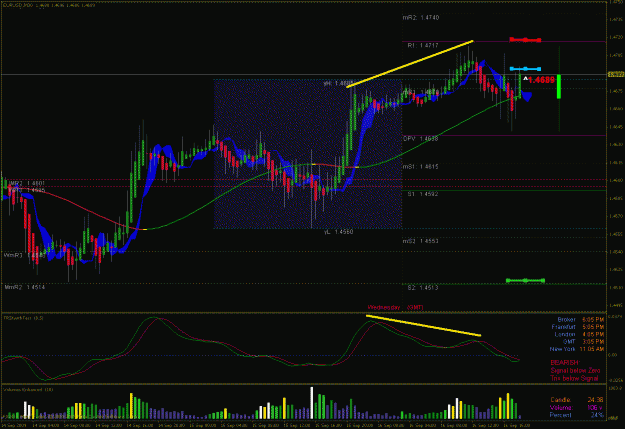Click the WmR3 weekly pivot label
The width and height of the screenshot is (625, 429).
25,255
